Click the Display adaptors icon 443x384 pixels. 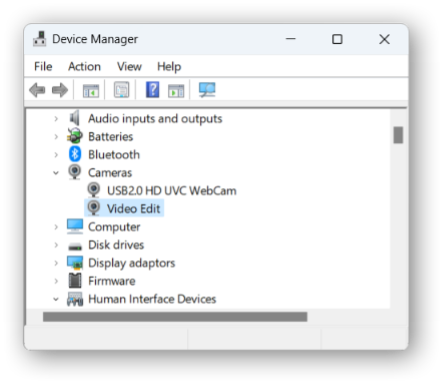[75, 263]
